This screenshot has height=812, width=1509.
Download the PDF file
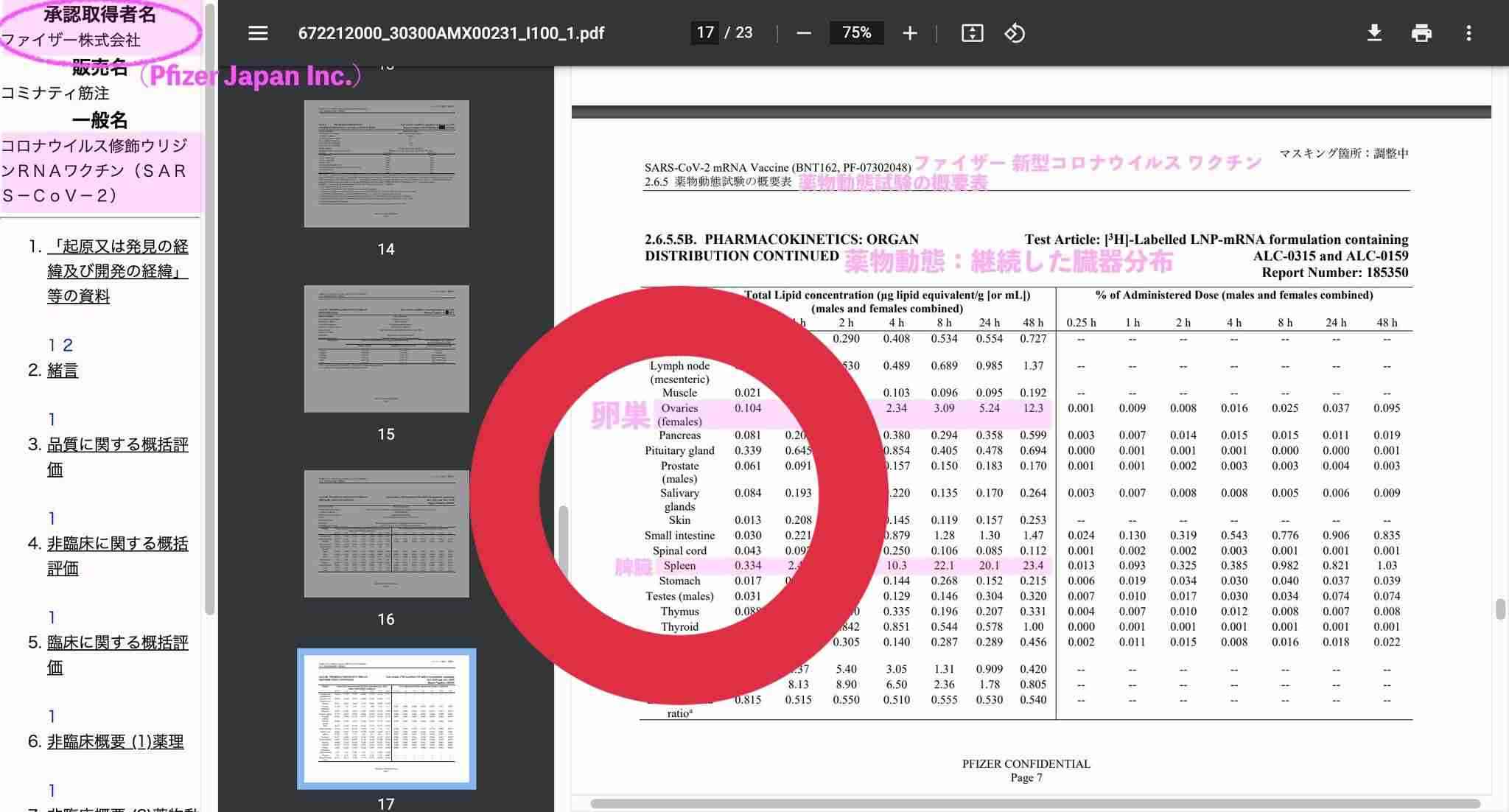point(1374,33)
